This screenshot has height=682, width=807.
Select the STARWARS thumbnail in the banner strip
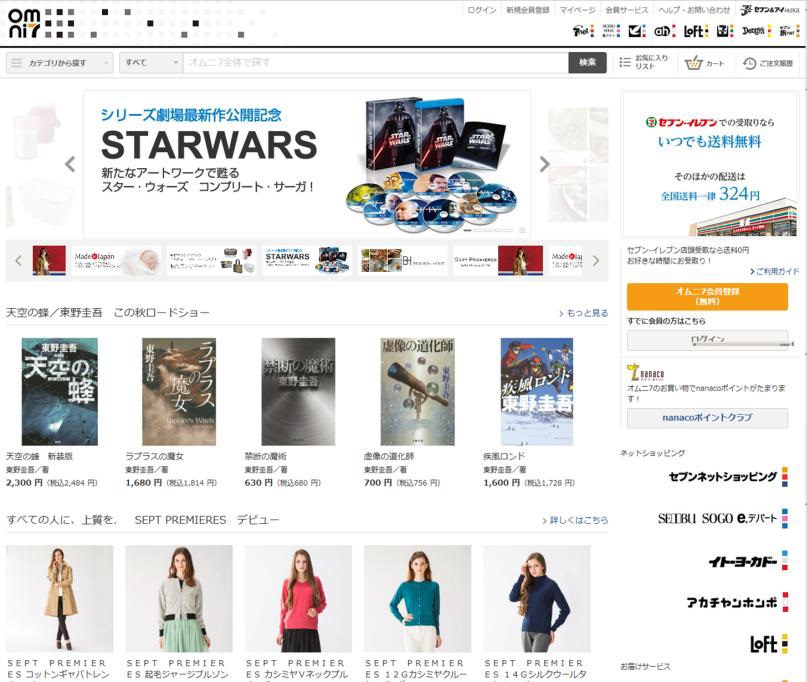pos(306,260)
